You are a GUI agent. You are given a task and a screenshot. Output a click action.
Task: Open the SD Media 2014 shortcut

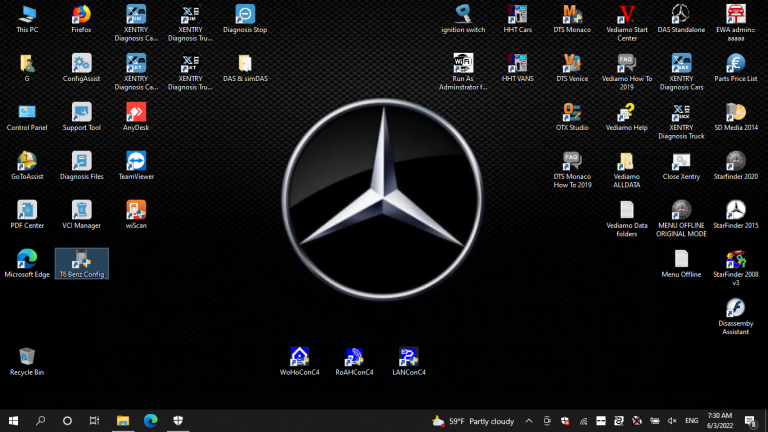click(x=736, y=117)
